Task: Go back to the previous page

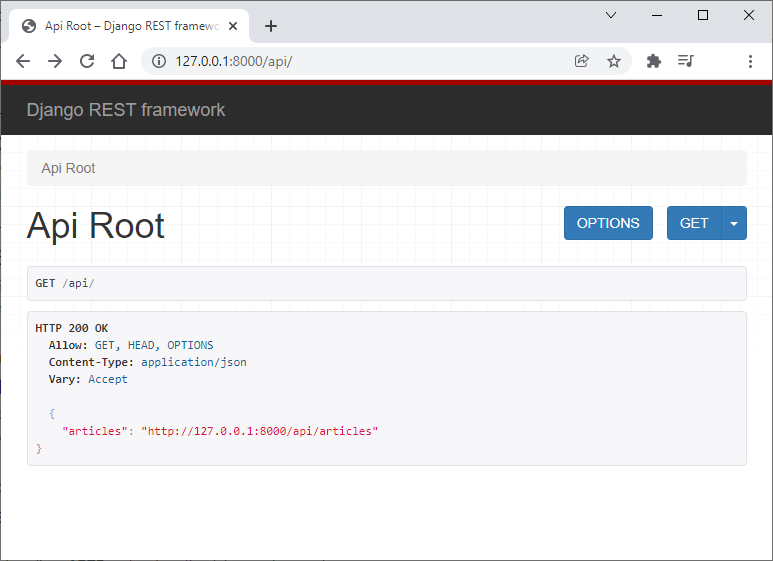Action: pos(23,61)
